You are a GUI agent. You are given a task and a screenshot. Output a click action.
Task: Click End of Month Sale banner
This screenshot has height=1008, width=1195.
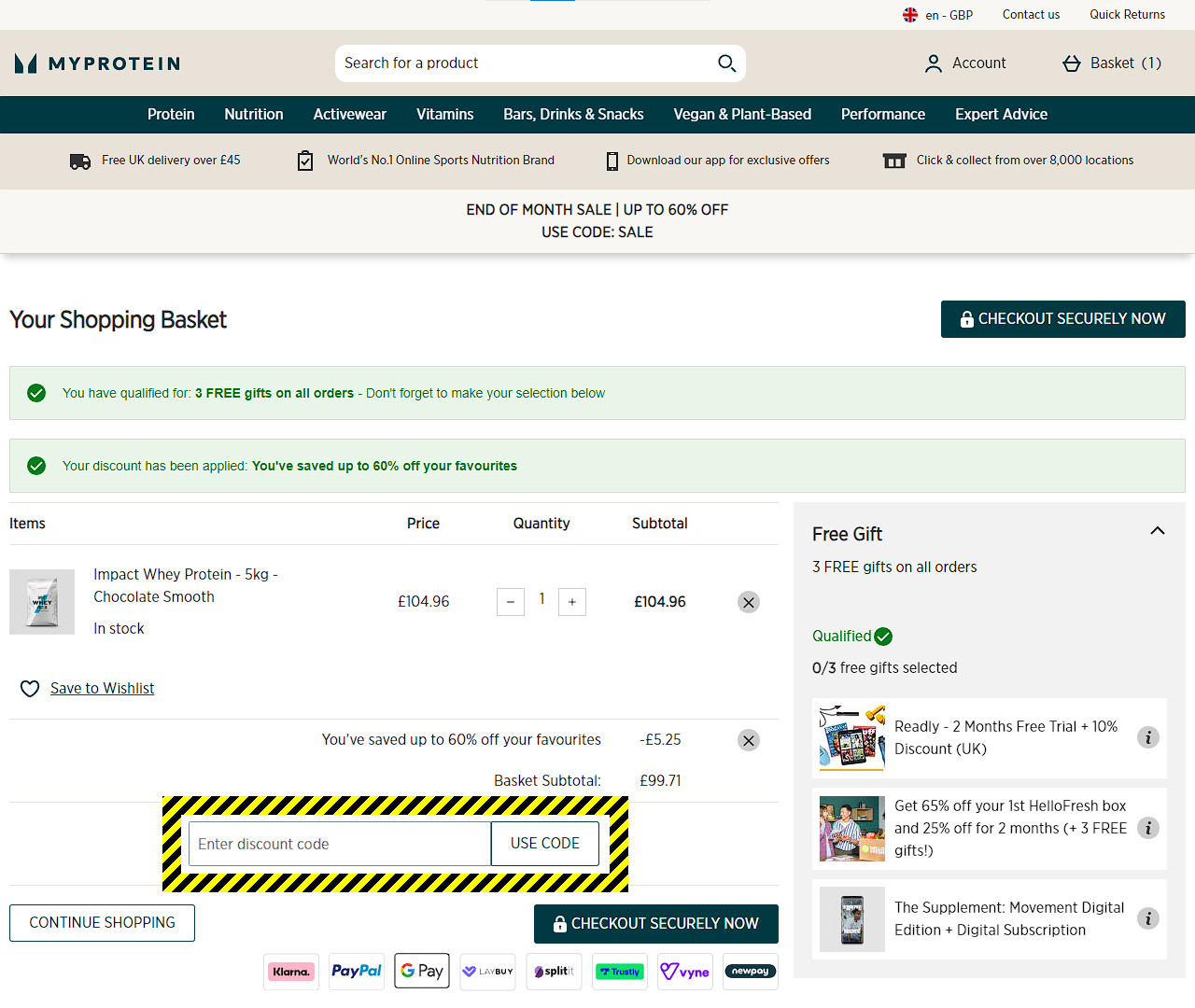597,221
